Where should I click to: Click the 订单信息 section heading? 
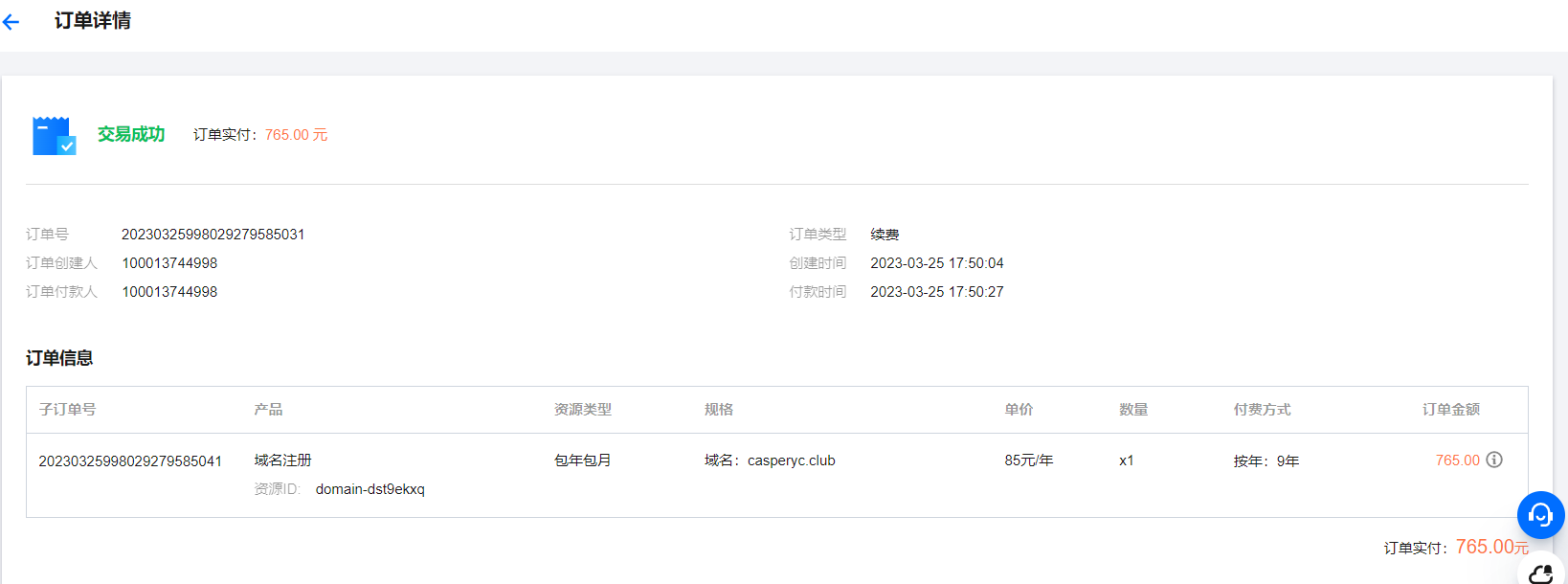pos(59,358)
